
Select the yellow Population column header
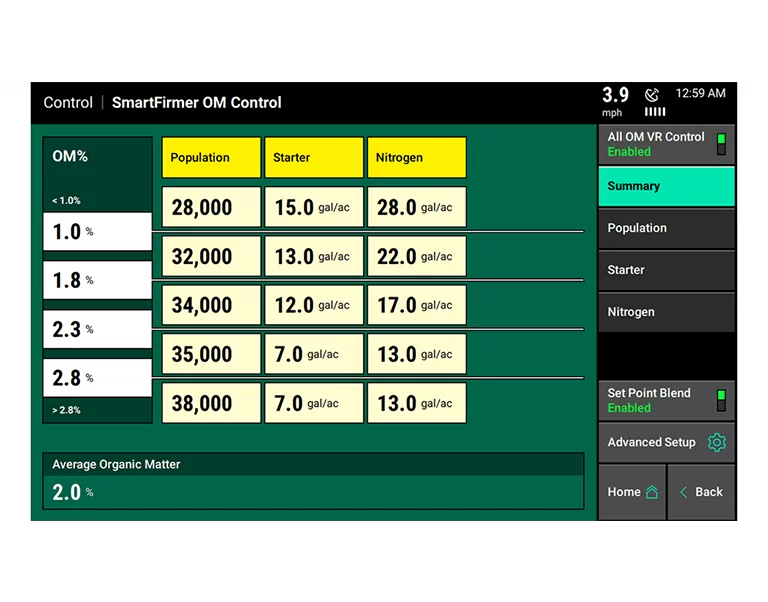click(x=211, y=157)
